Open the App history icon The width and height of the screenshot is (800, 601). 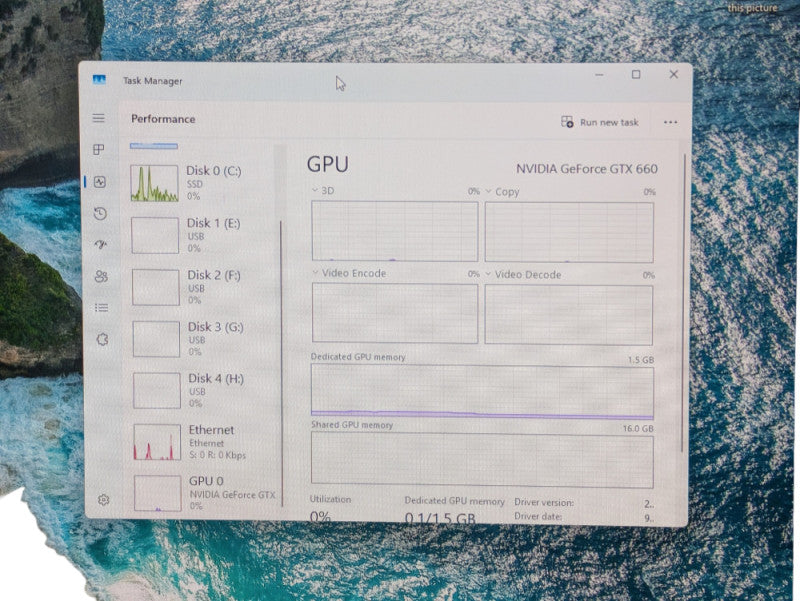click(101, 213)
